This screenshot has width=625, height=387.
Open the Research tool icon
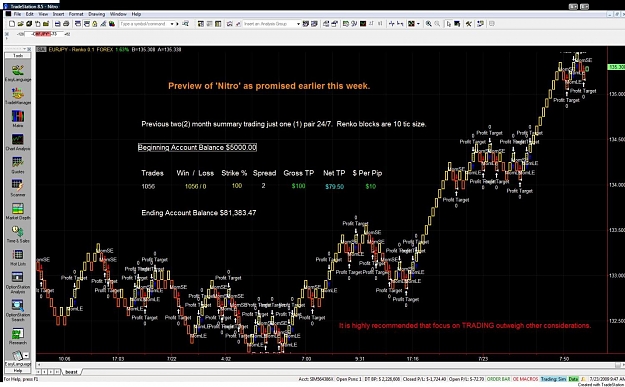point(18,336)
